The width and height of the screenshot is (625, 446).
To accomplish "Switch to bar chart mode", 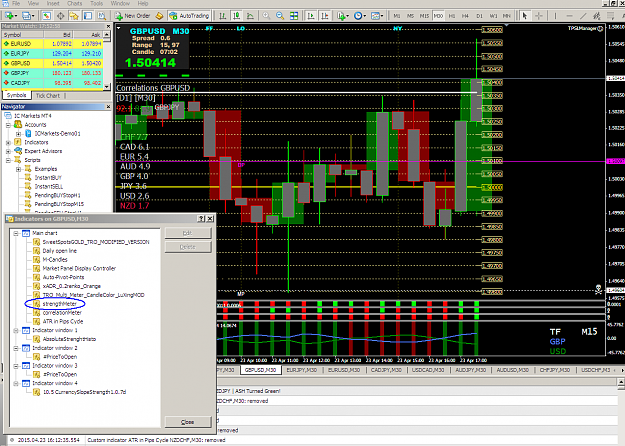I will 223,16.
